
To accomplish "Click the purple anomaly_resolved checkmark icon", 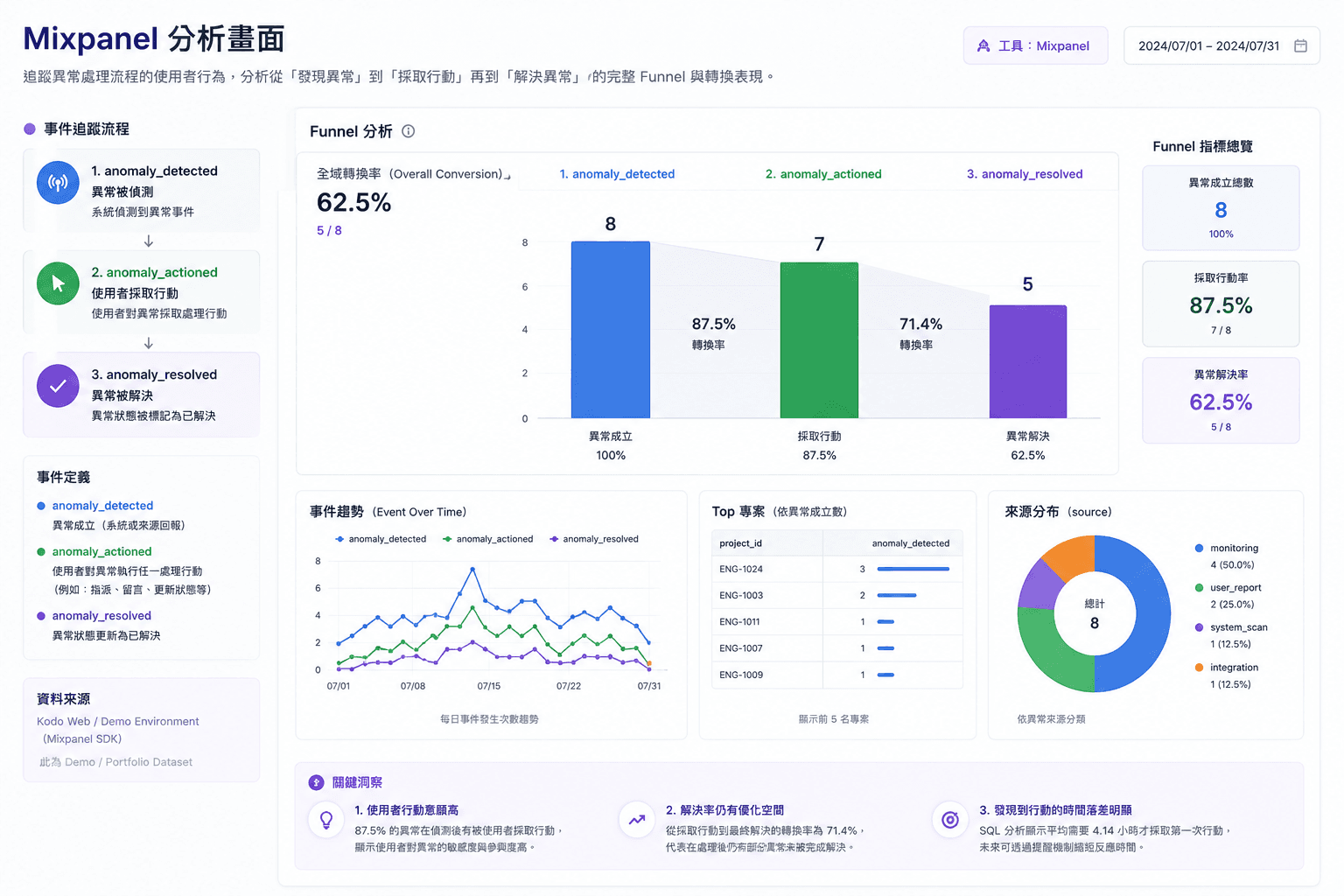I will pyautogui.click(x=58, y=386).
